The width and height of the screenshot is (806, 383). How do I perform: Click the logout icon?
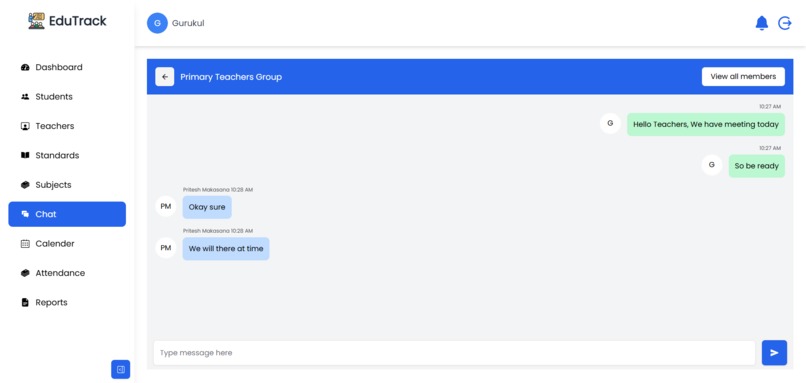point(784,23)
